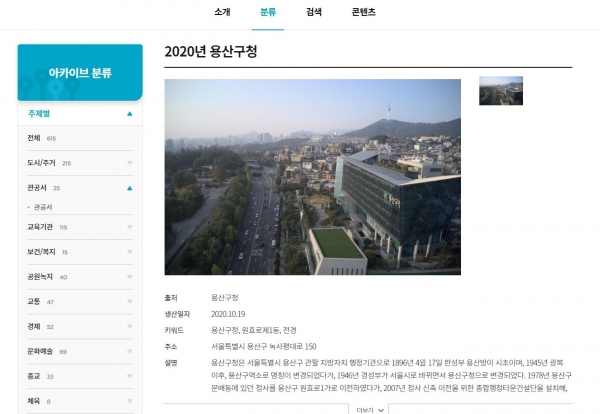Open the main Yongsan-gu Office aerial photo

pyautogui.click(x=313, y=177)
